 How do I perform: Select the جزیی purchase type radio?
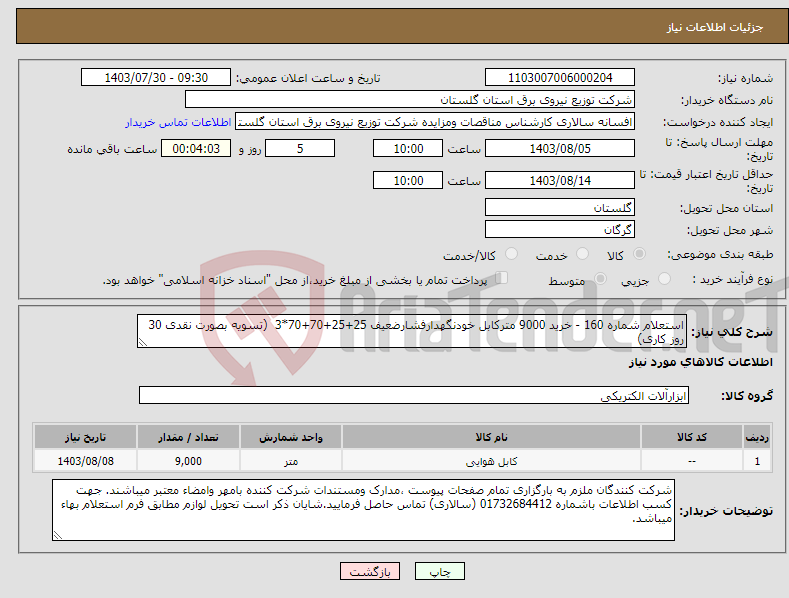pyautogui.click(x=664, y=278)
